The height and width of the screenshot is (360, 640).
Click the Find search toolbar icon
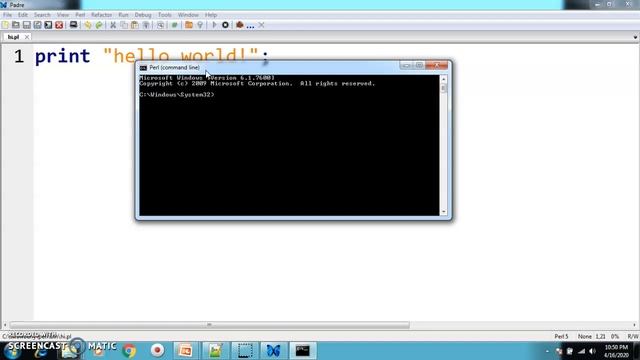click(x=160, y=25)
